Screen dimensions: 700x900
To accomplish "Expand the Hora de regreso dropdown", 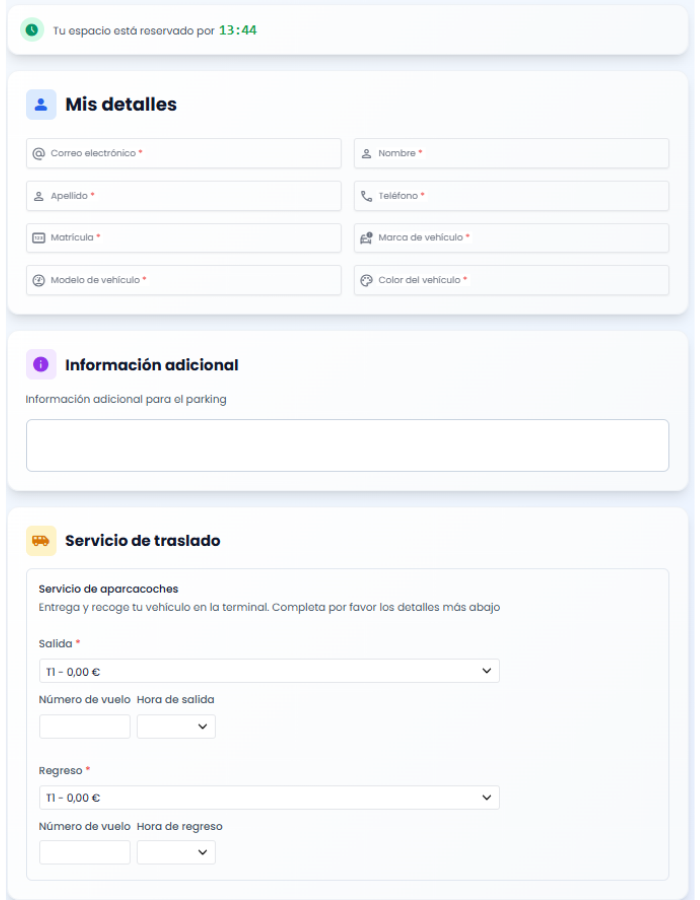I will pos(176,852).
